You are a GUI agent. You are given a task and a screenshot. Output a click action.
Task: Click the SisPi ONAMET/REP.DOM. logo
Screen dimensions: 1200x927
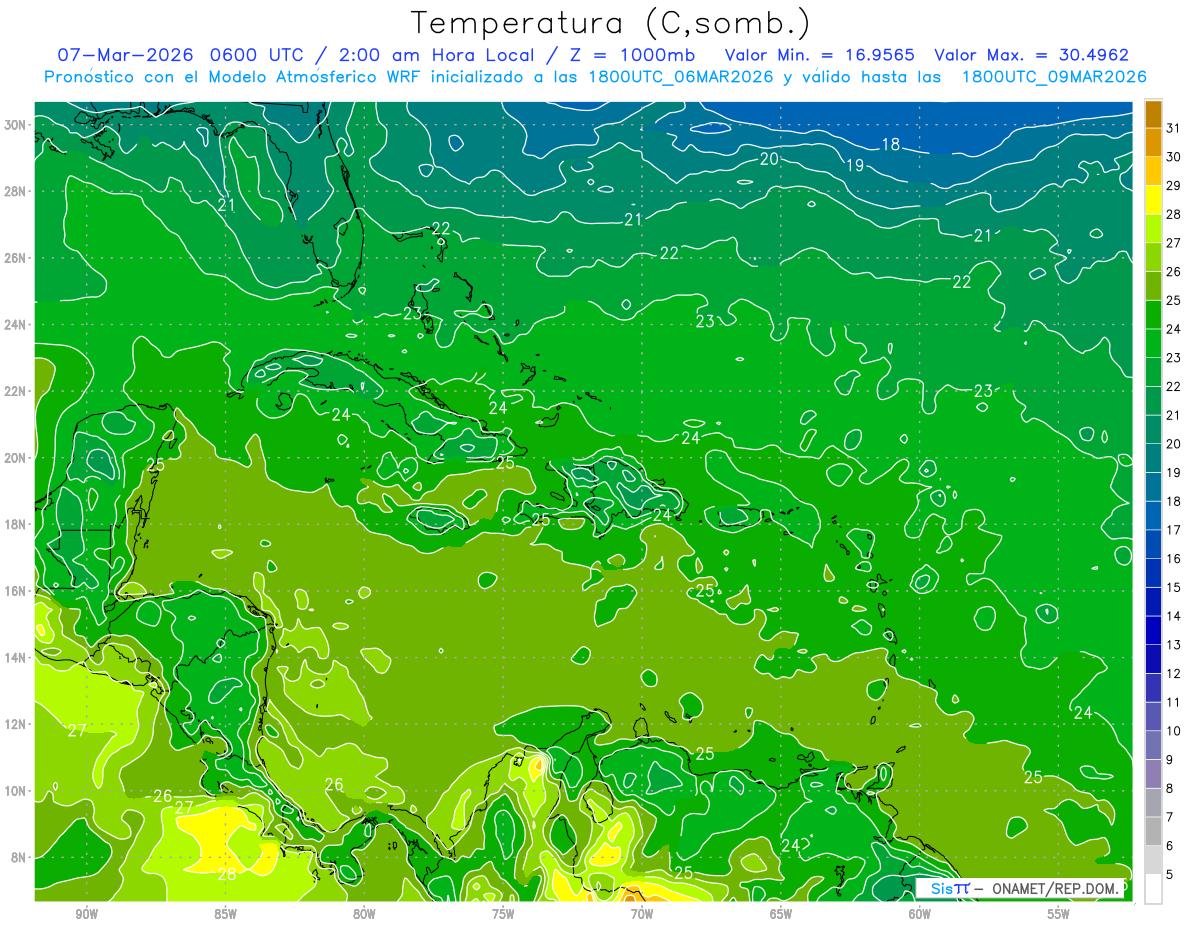pyautogui.click(x=1019, y=888)
